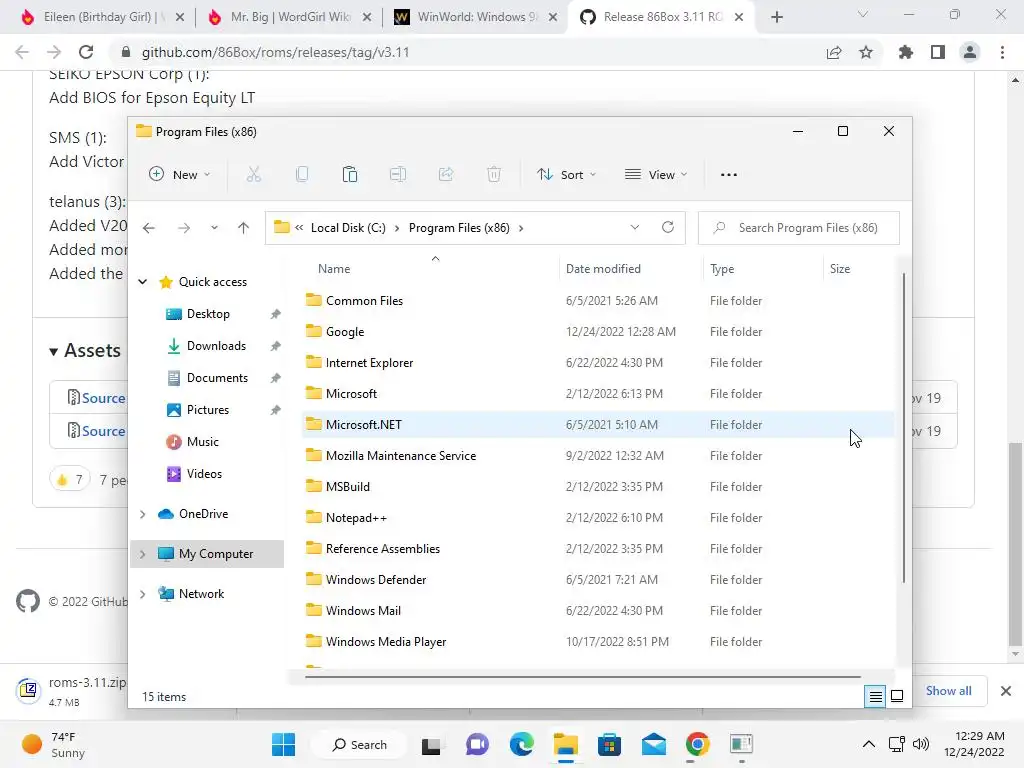Expand address bar history dropdown
Viewport: 1024px width, 768px height.
[635, 227]
